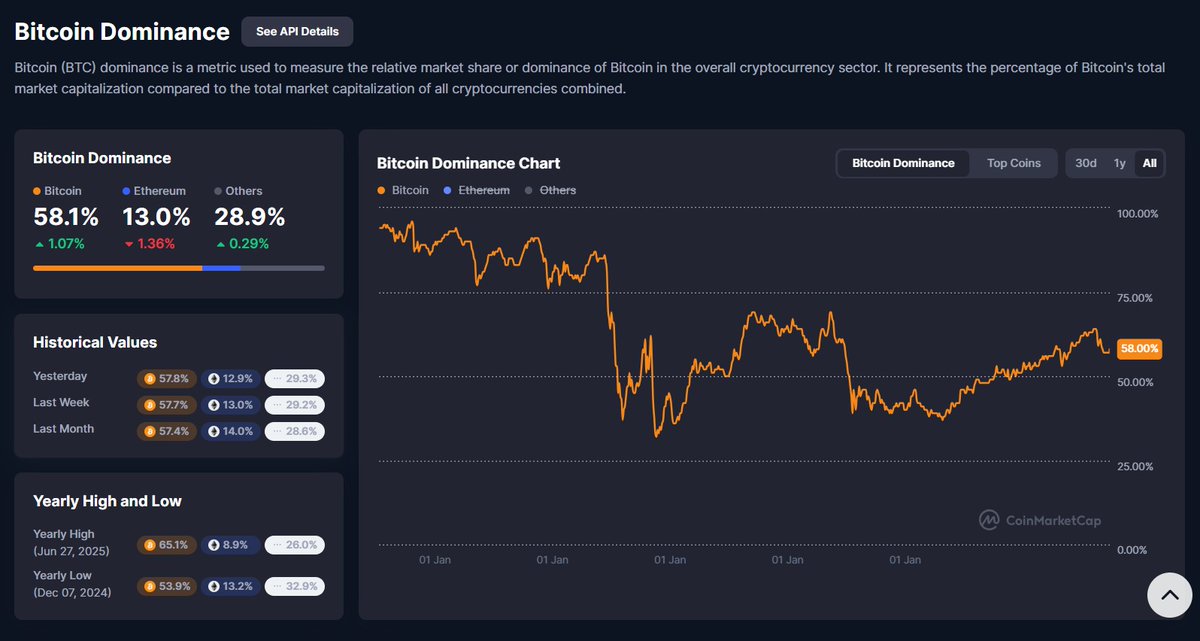The height and width of the screenshot is (641, 1200).
Task: Click the Last Month row label
Action: click(x=64, y=428)
